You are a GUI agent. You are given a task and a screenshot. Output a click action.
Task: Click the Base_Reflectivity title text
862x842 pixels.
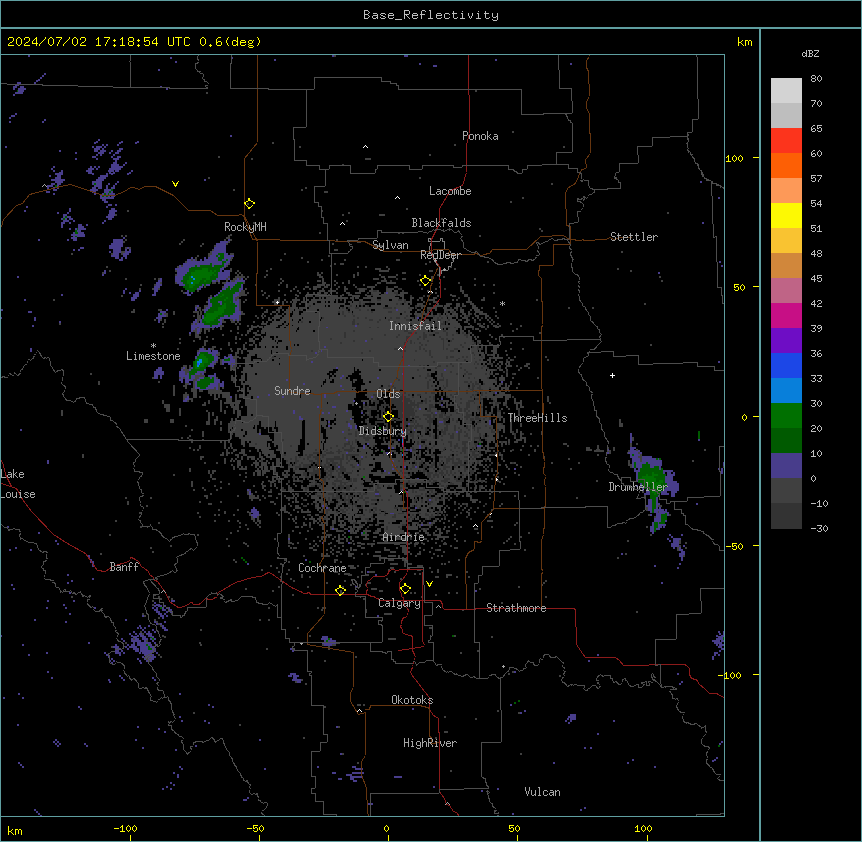tap(431, 15)
